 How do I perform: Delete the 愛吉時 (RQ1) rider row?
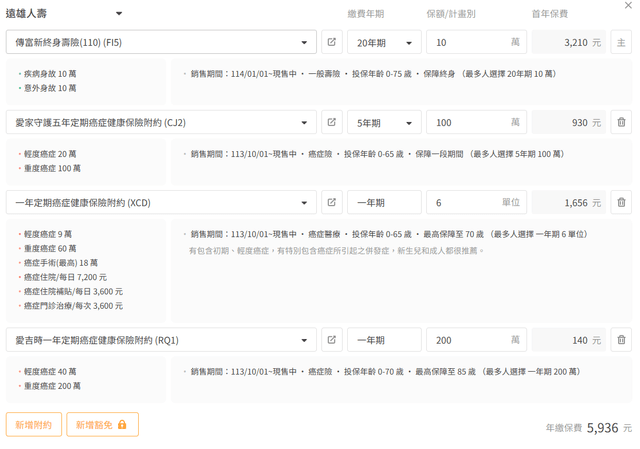coord(621,340)
